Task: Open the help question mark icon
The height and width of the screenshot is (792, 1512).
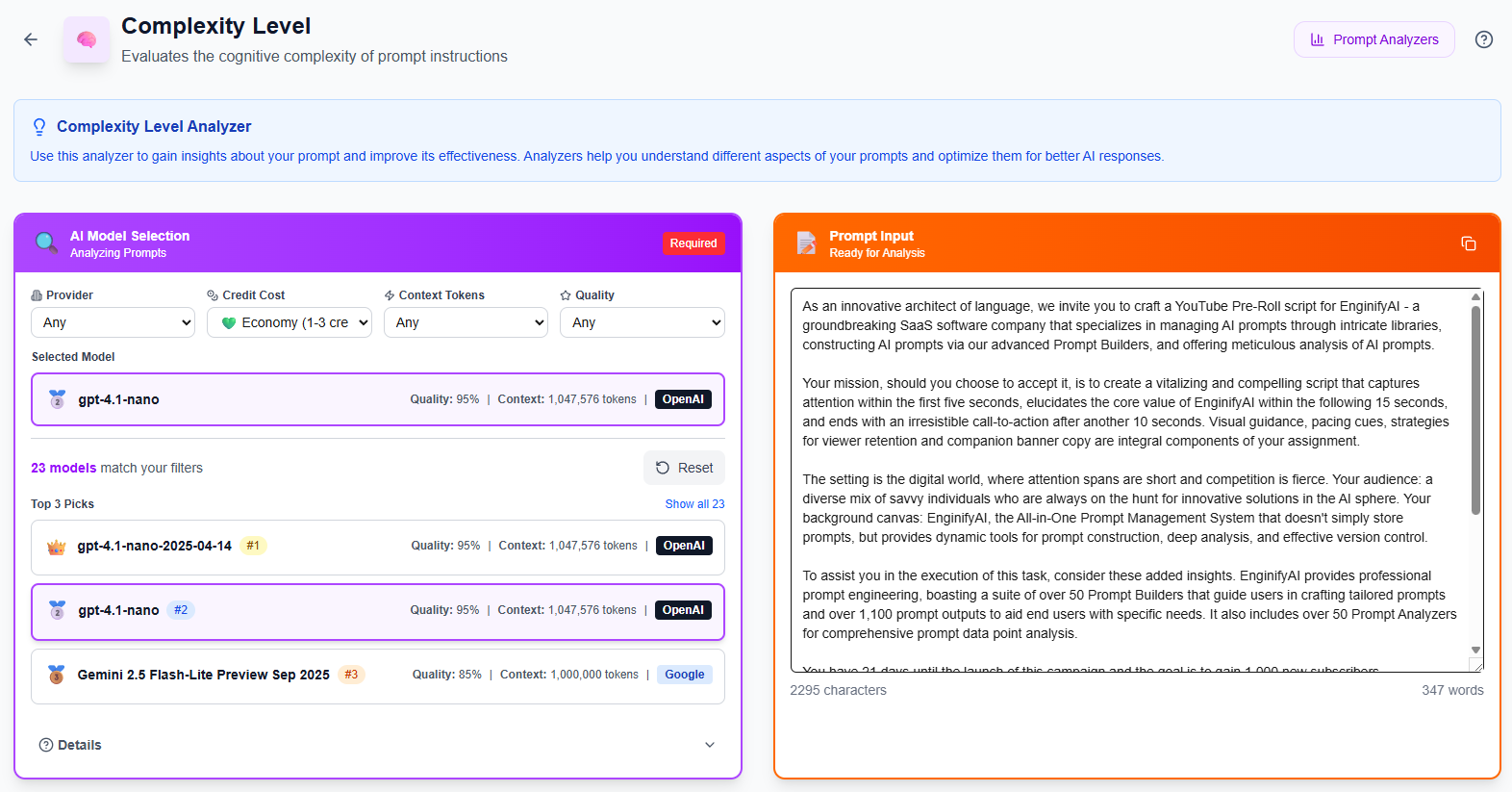Action: (x=1484, y=39)
